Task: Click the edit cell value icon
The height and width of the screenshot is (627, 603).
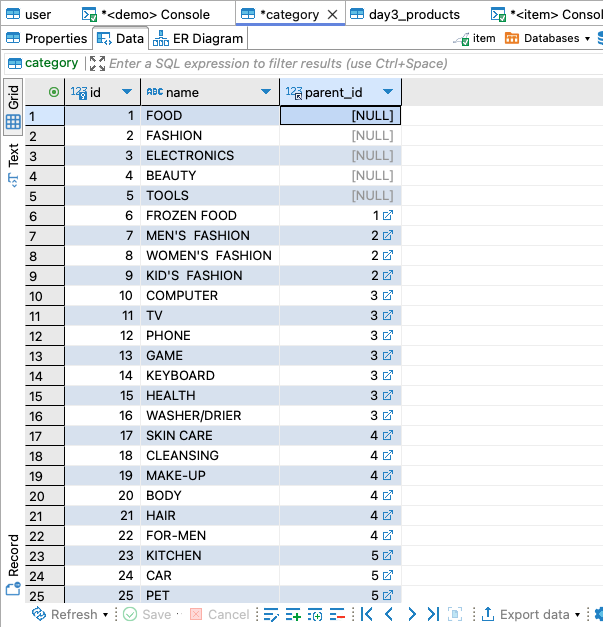Action: pos(271,614)
